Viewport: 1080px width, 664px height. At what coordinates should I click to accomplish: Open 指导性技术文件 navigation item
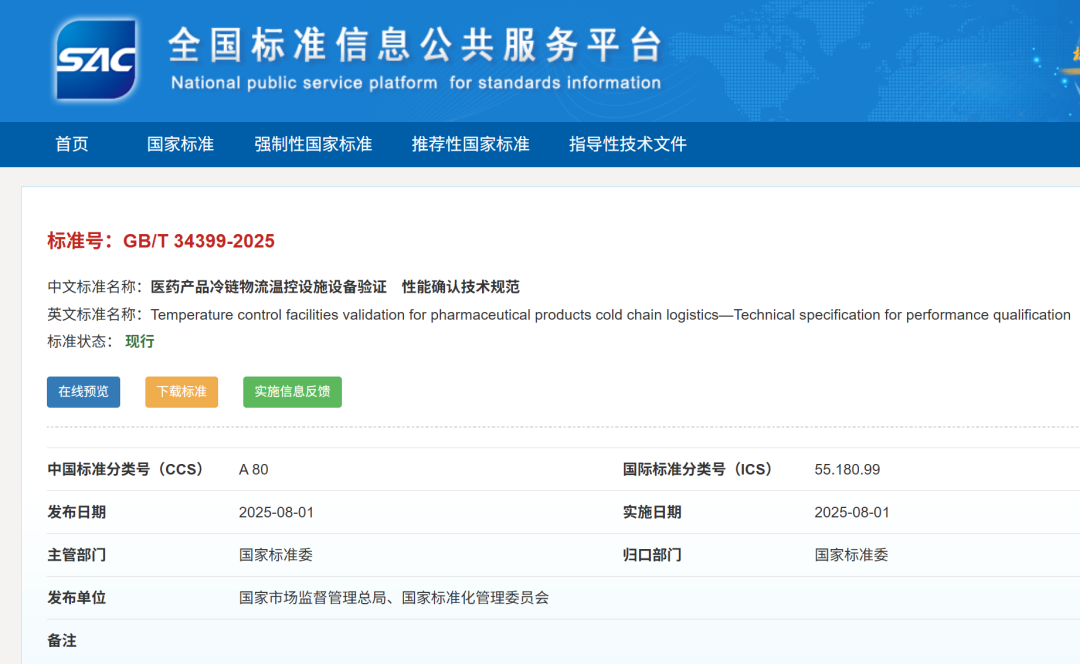[x=627, y=144]
